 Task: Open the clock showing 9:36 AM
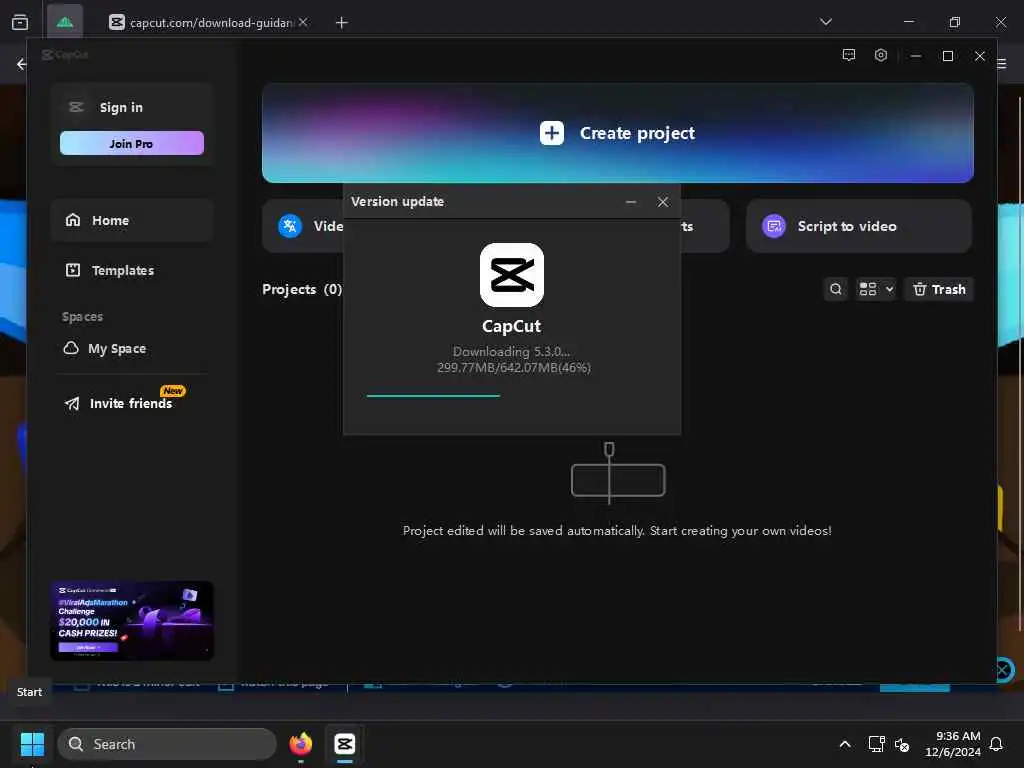point(953,744)
